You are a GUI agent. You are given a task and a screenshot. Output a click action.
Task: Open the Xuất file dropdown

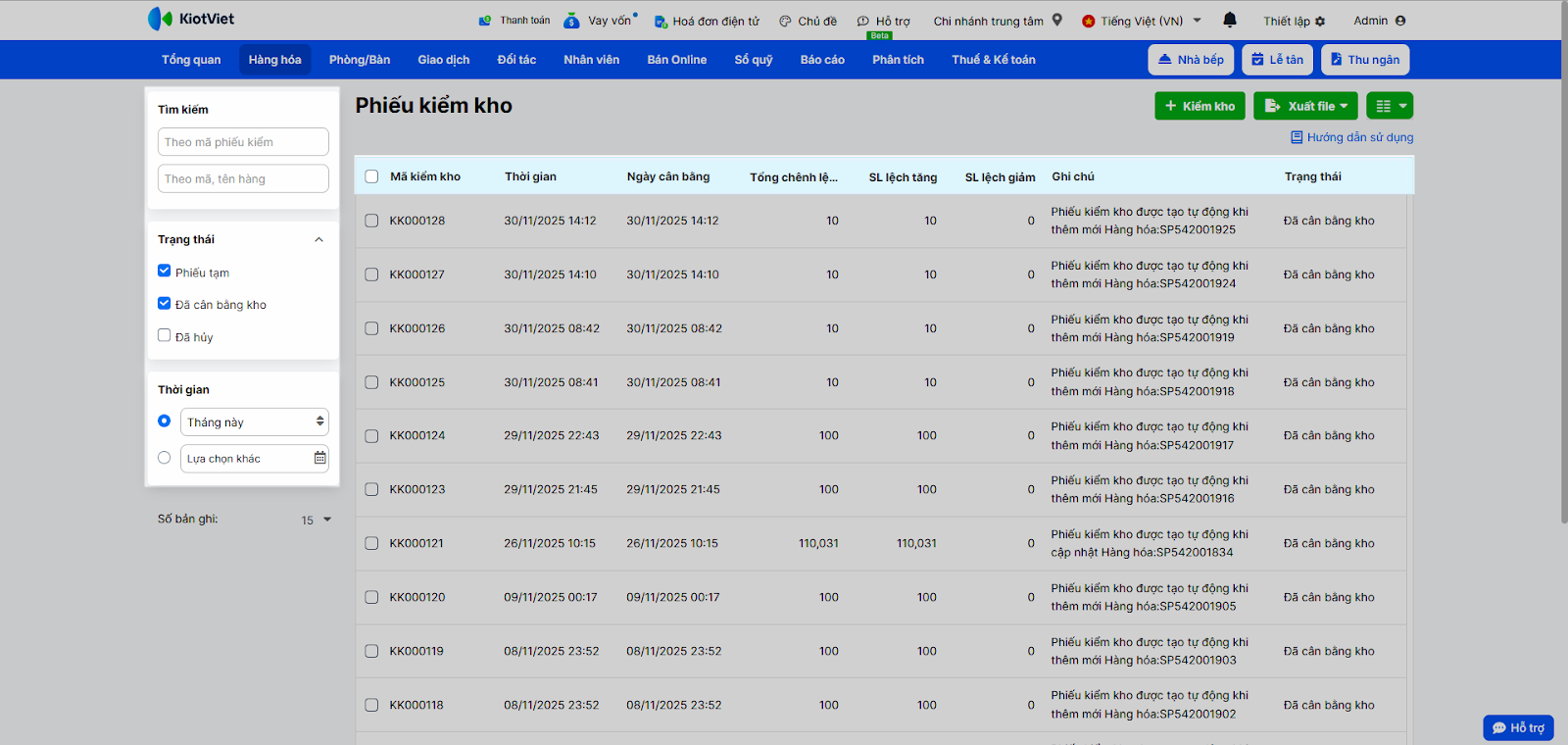pyautogui.click(x=1305, y=106)
